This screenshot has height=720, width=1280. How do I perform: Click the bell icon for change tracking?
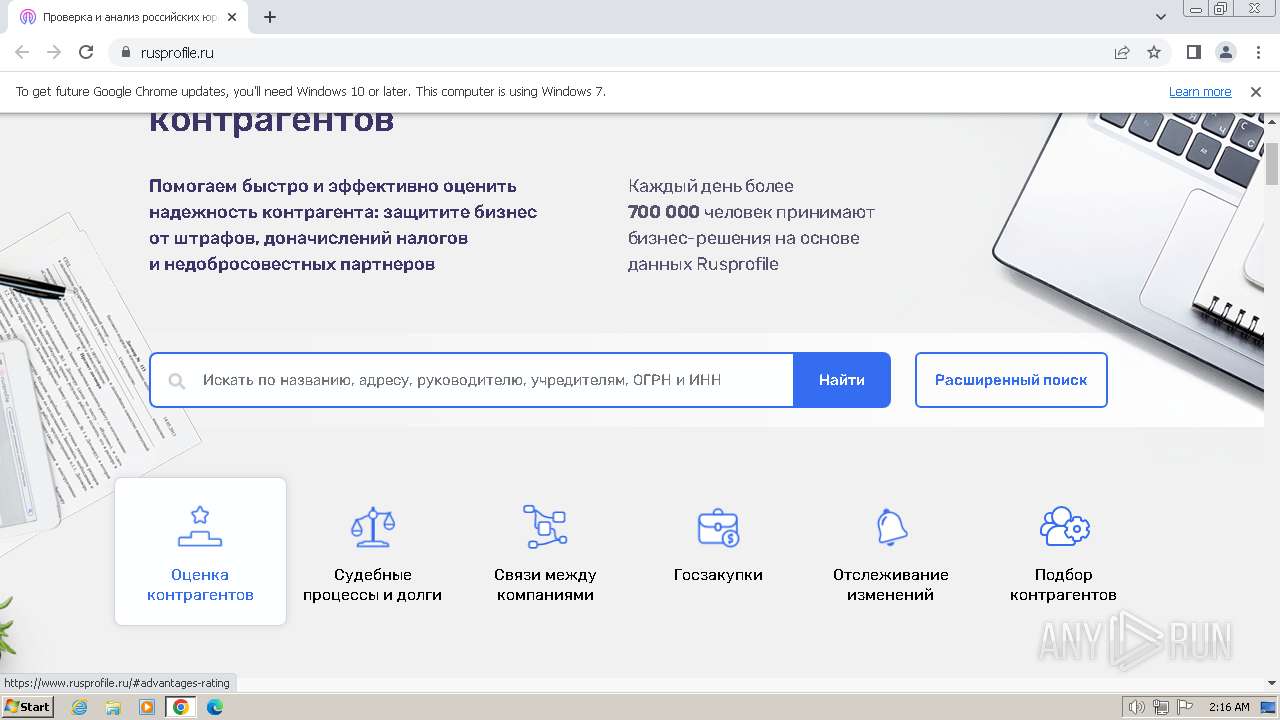891,527
